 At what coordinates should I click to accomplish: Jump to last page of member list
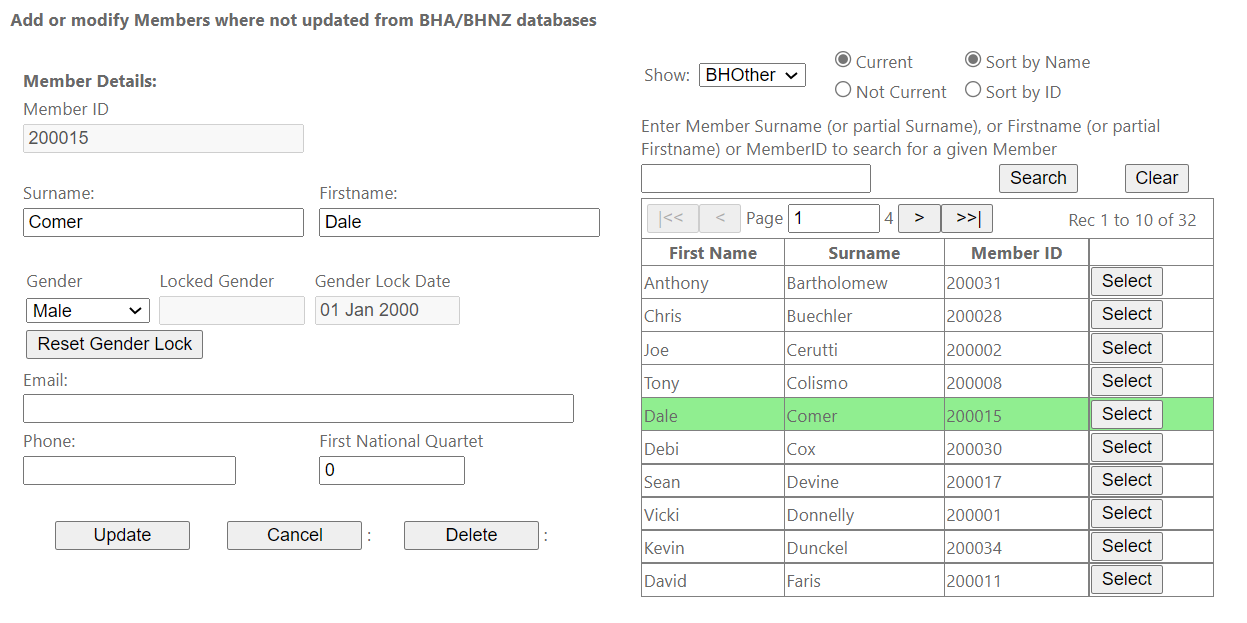point(967,218)
